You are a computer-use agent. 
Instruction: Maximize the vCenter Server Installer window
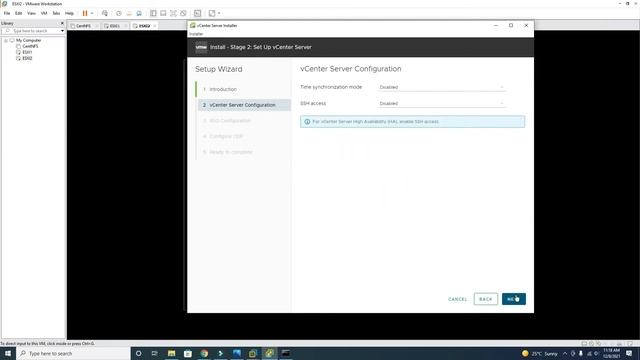point(511,25)
